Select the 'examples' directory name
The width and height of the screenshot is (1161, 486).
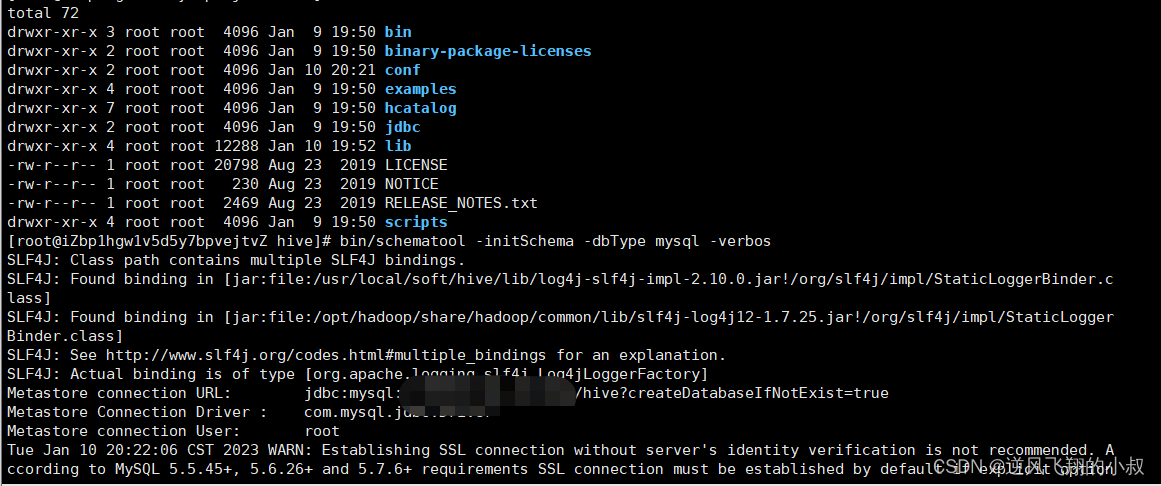420,89
